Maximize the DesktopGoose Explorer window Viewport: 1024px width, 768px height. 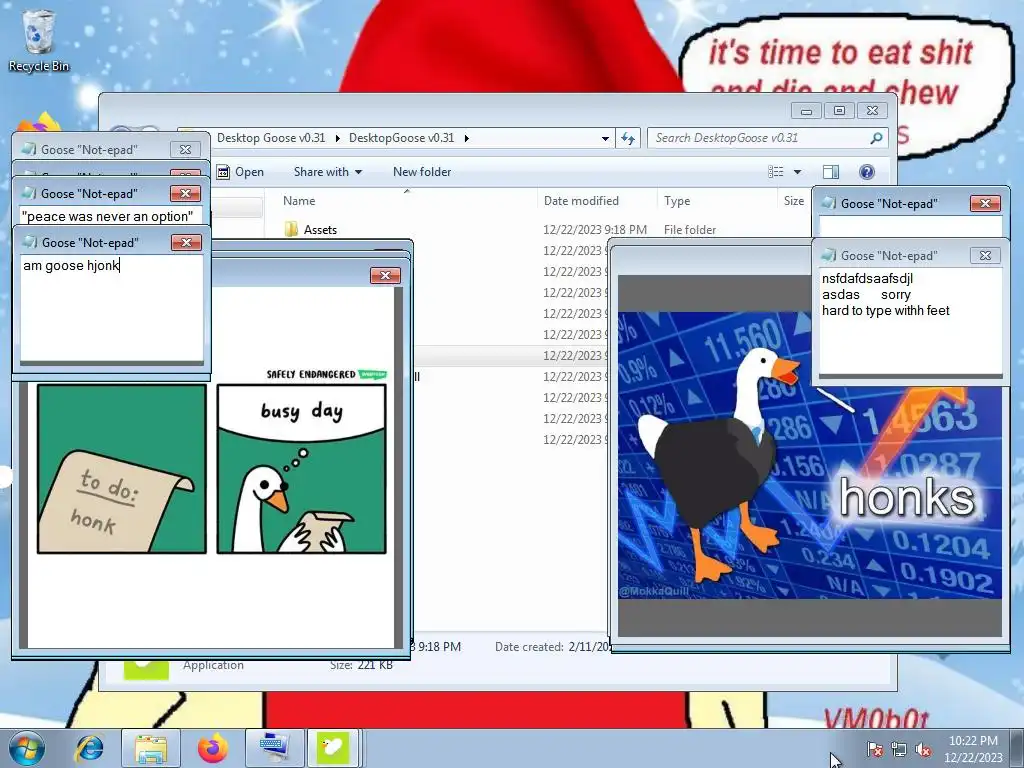click(x=839, y=110)
